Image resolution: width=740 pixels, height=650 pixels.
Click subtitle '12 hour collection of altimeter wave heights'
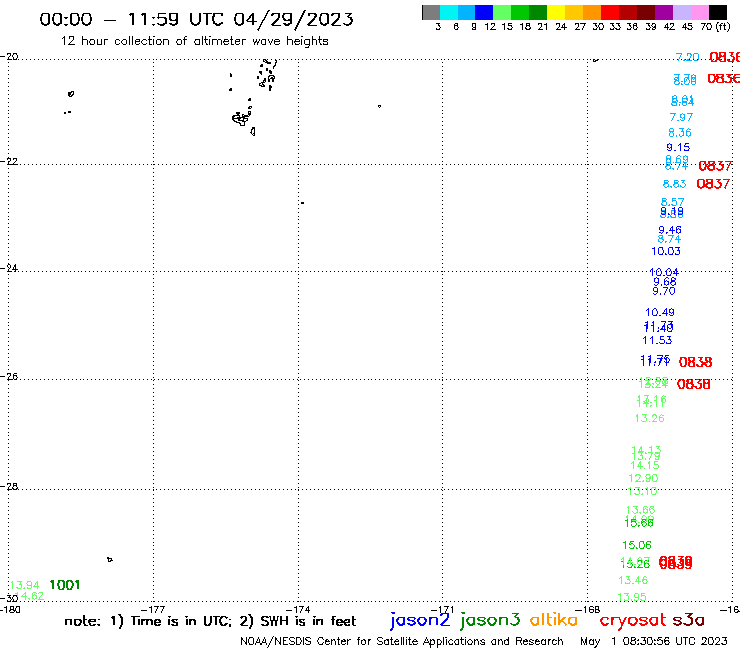tap(194, 41)
